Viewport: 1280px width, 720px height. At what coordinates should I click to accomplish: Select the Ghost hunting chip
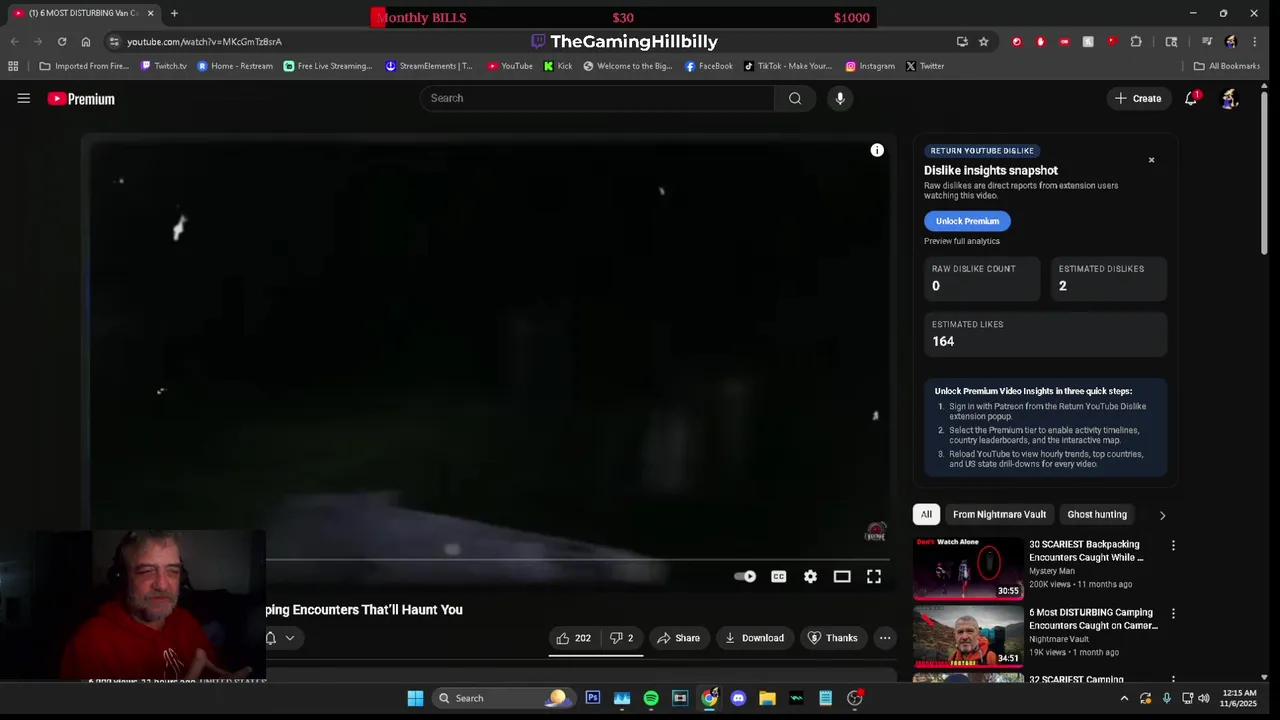(x=1097, y=514)
